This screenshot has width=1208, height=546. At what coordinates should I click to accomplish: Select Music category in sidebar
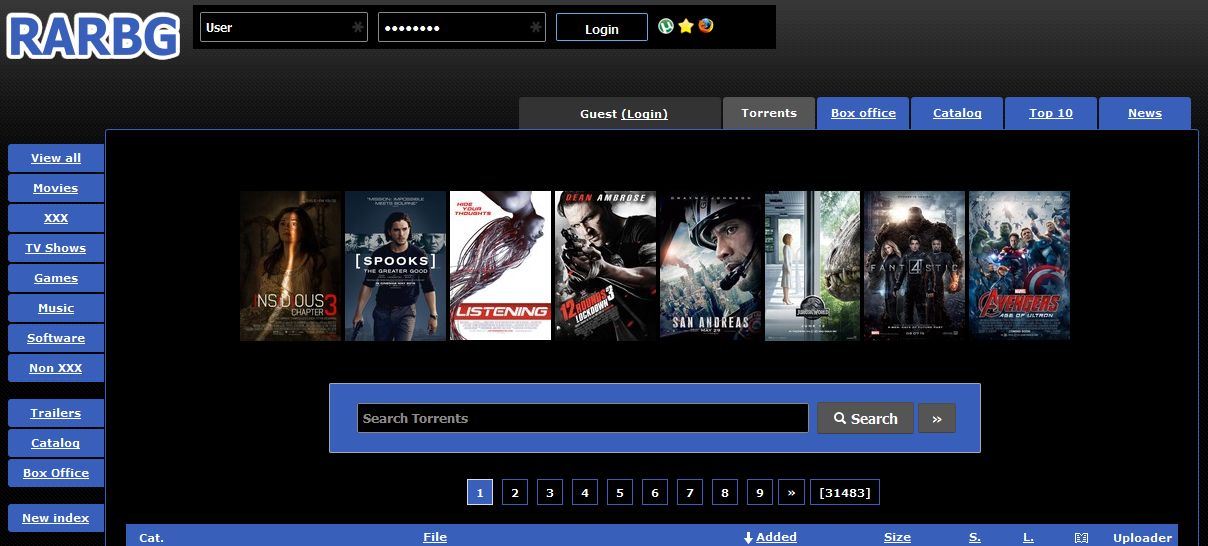(56, 308)
